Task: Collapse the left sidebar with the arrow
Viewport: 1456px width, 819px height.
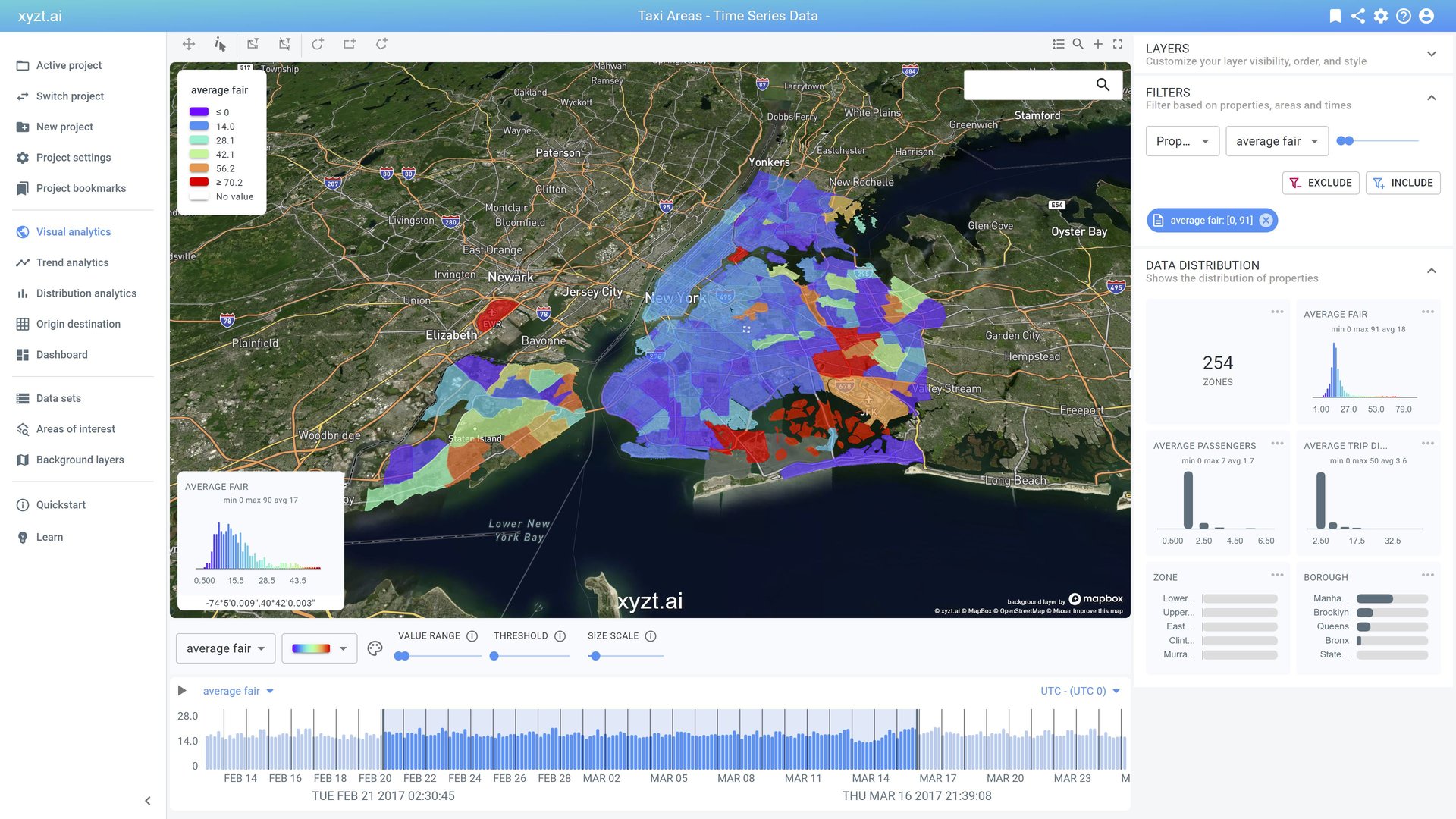Action: [147, 800]
